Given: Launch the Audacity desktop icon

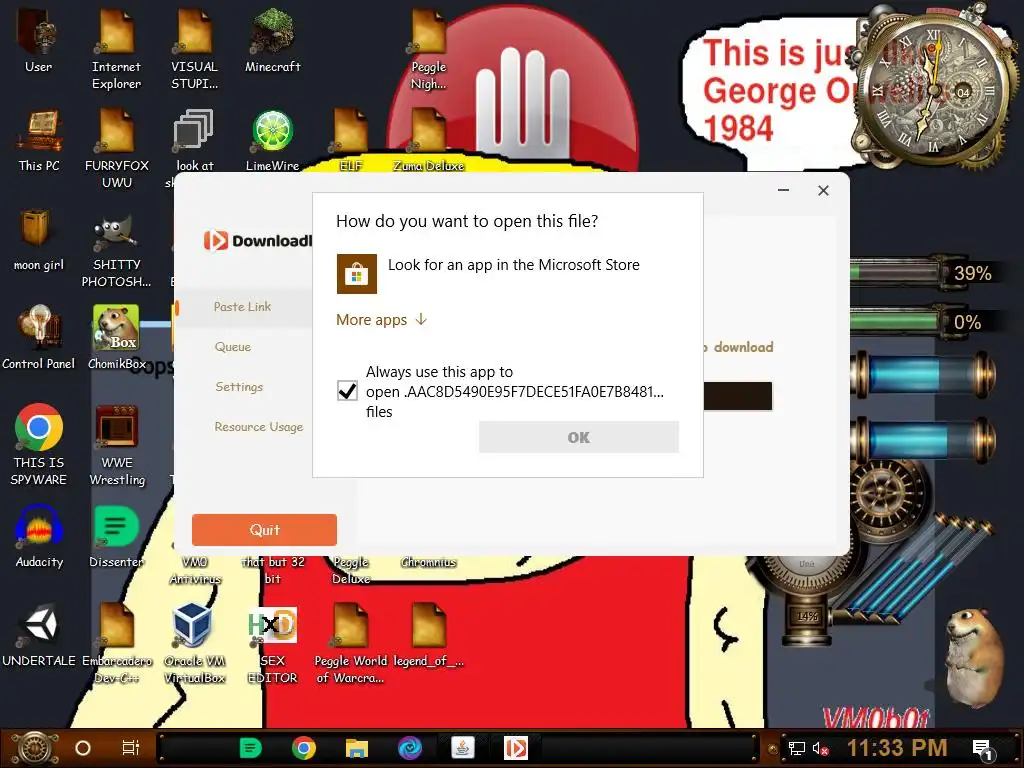Looking at the screenshot, I should tap(39, 536).
